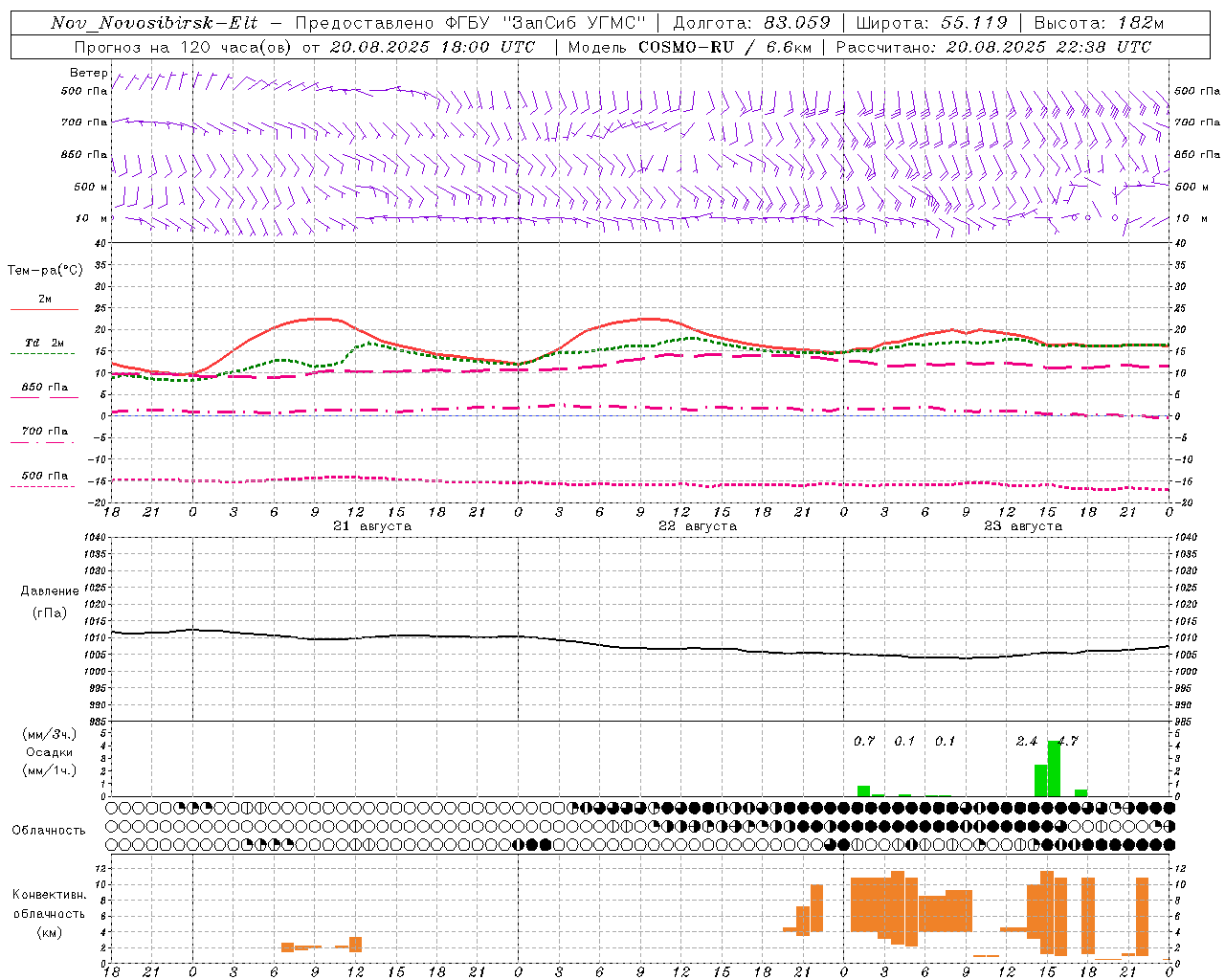Click the 700 гПа temperature legend entry
1225x980 pixels.
[x=45, y=432]
